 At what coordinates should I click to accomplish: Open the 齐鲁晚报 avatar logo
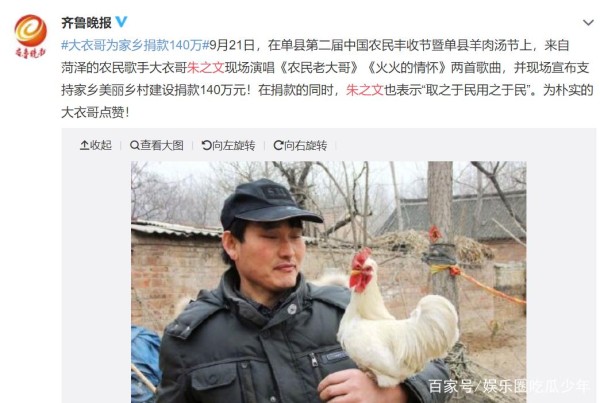[31, 36]
